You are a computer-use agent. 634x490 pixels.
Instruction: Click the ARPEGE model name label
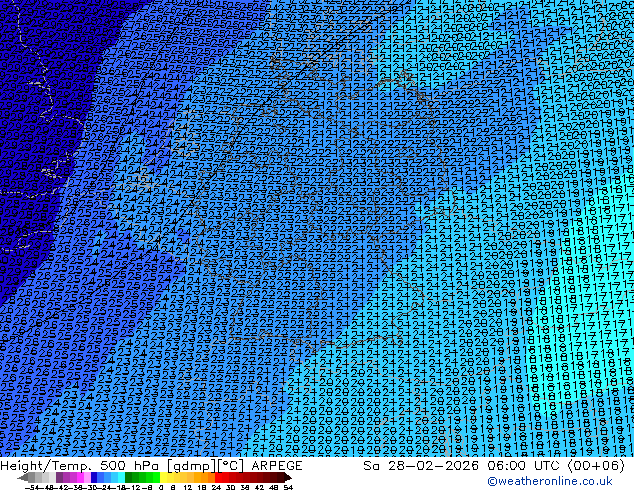(277, 465)
